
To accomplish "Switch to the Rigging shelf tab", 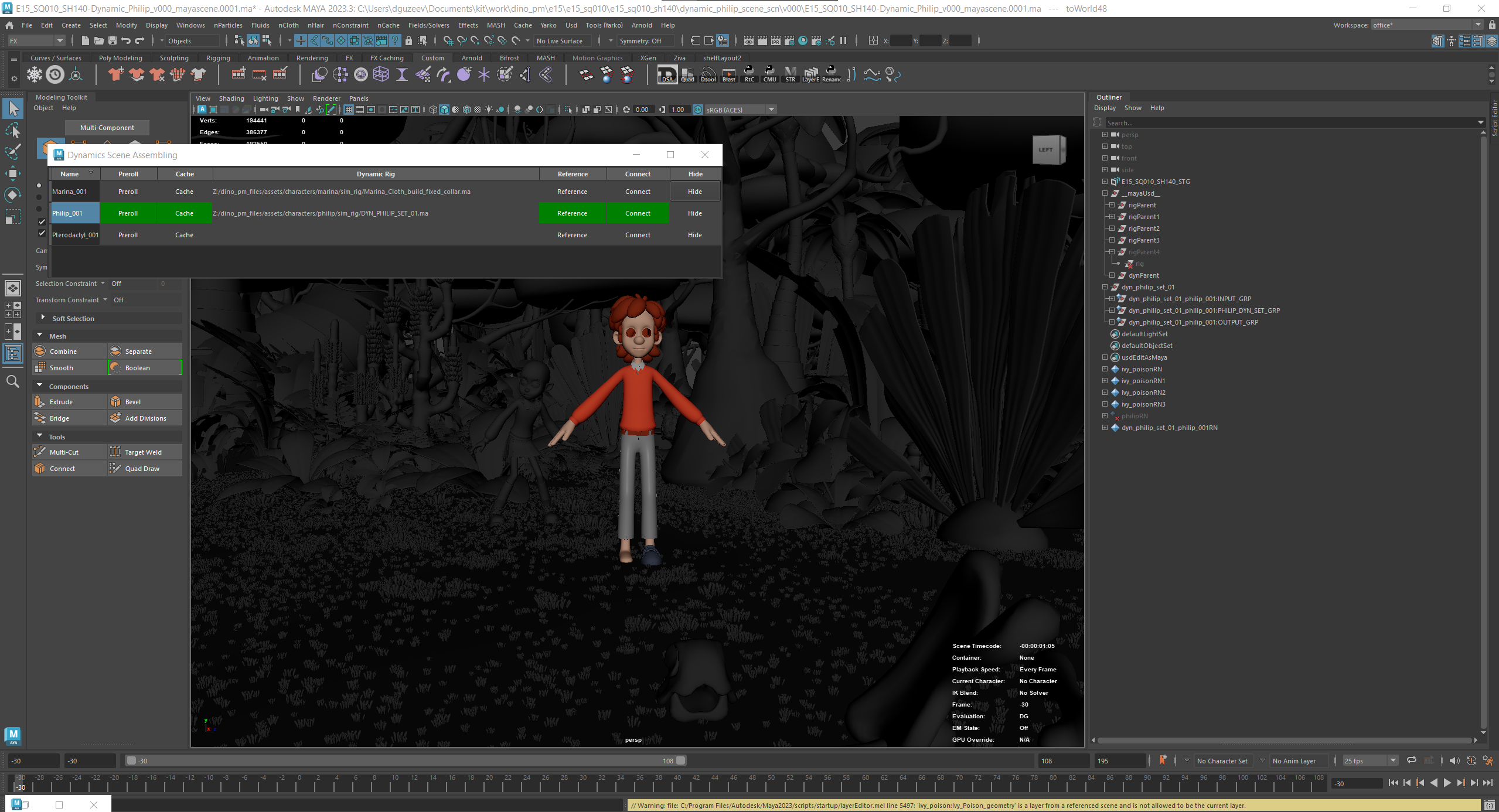I will 218,58.
